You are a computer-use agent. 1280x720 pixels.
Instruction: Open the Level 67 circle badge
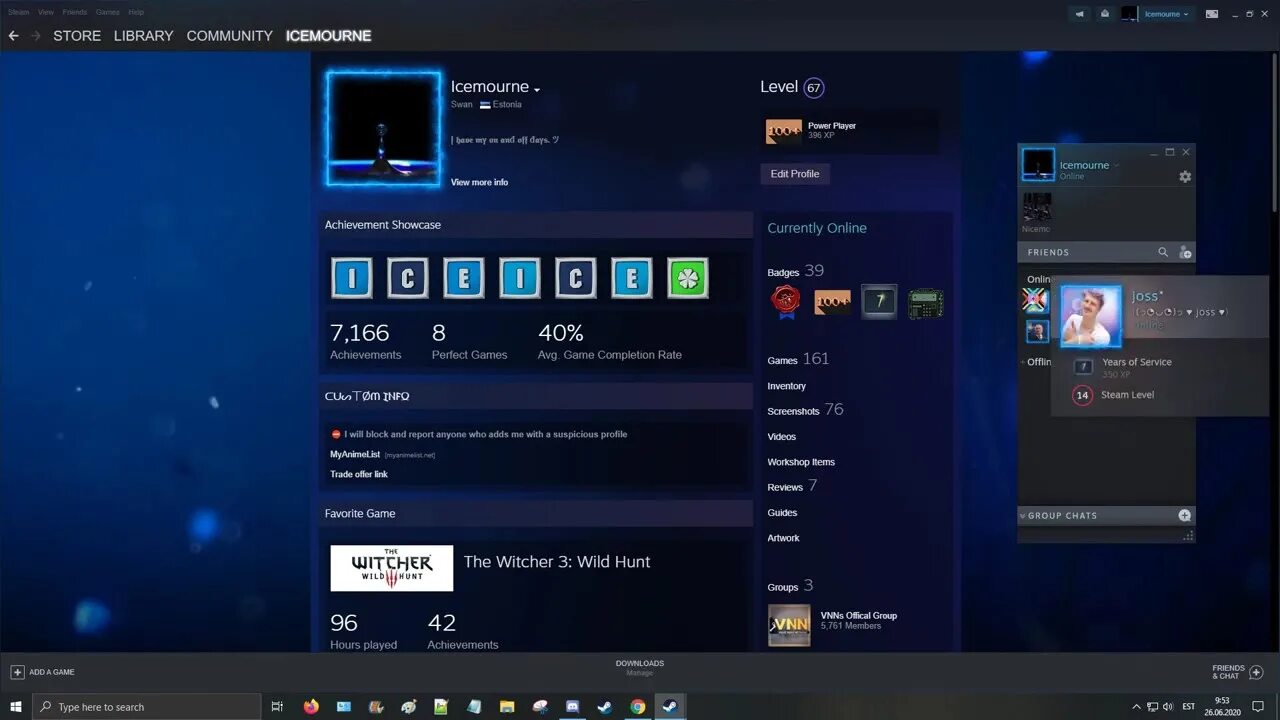coord(814,88)
